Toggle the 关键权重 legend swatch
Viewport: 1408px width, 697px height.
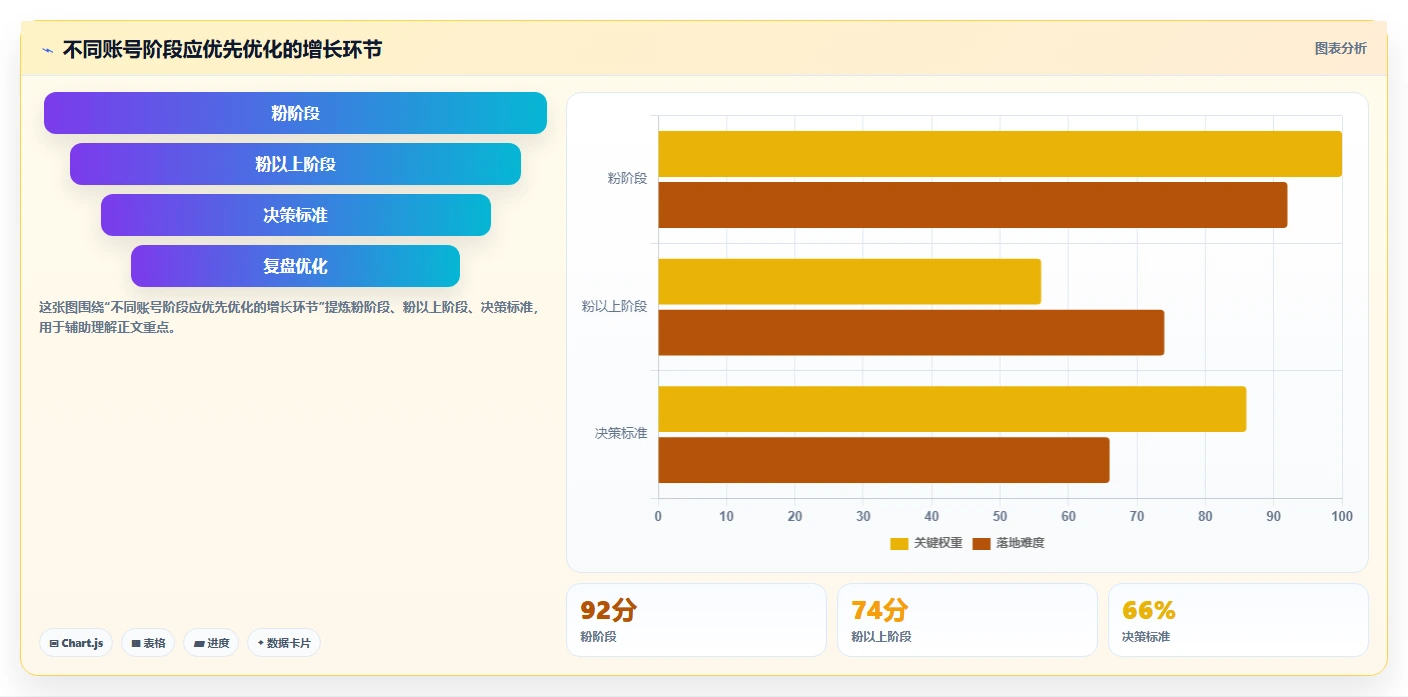click(x=899, y=543)
